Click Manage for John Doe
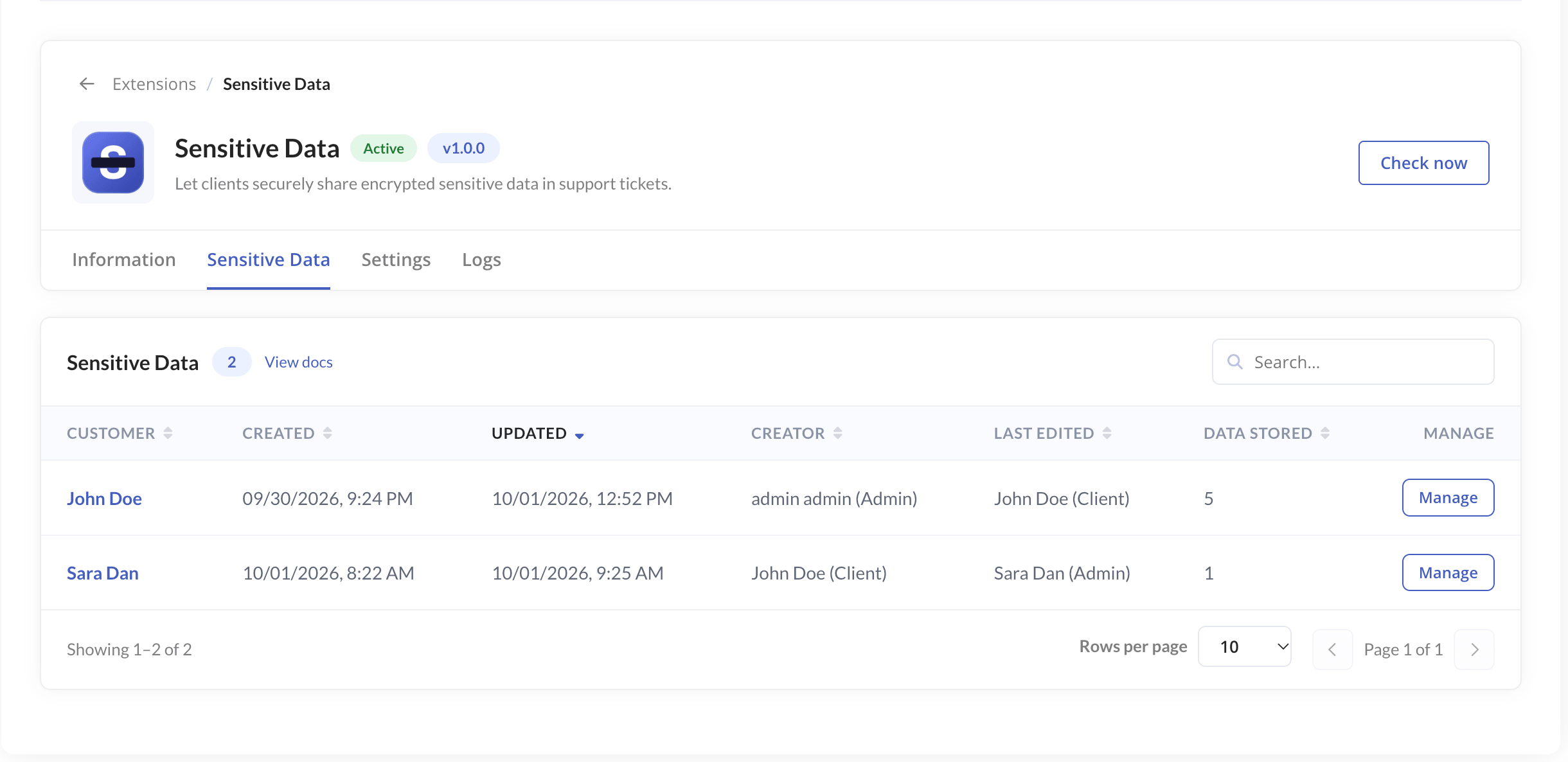Viewport: 1568px width, 762px height. point(1448,498)
